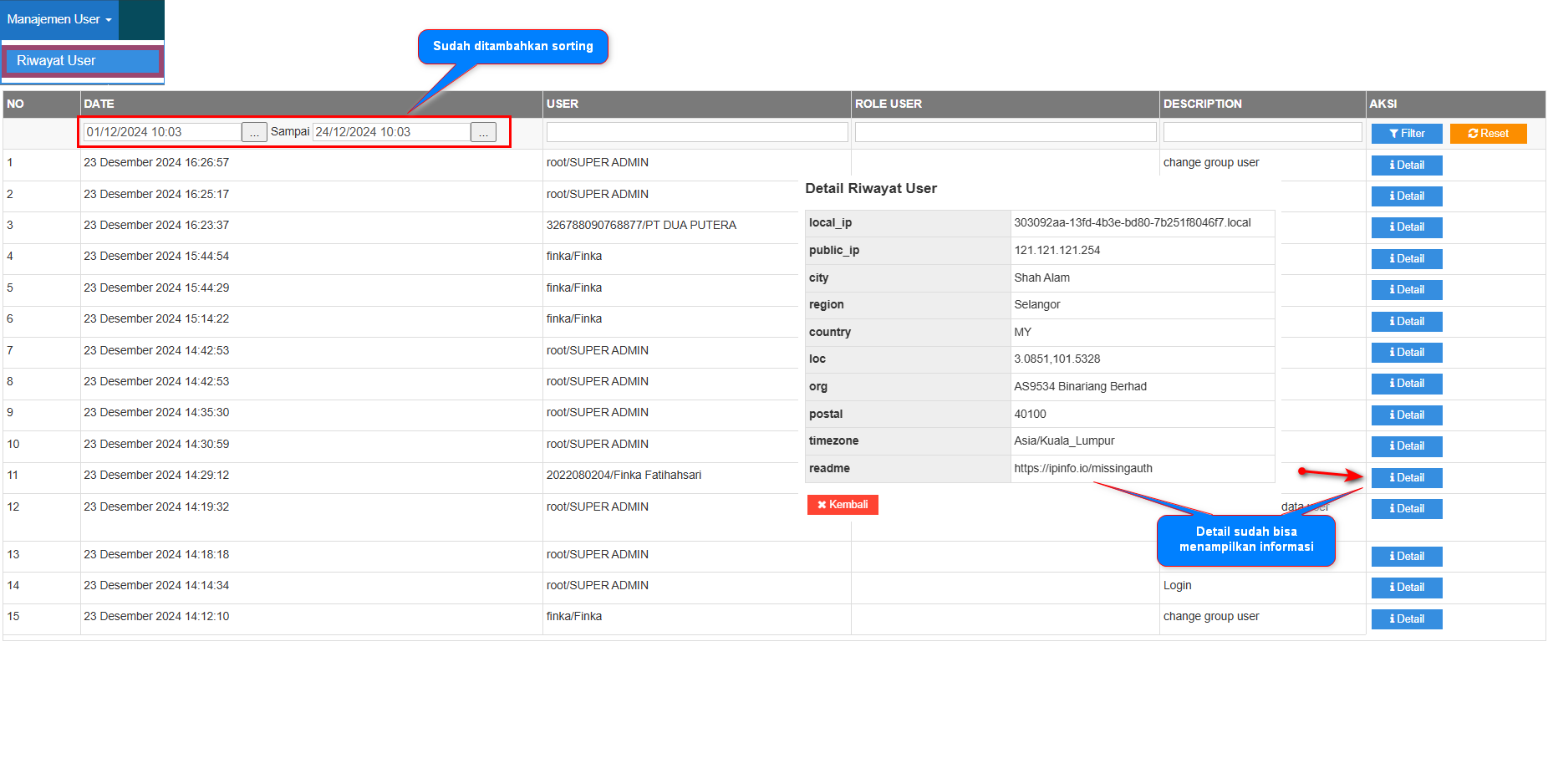Viewport: 1548px width, 784px height.
Task: Open end date picker ellipsis button
Action: coord(483,132)
